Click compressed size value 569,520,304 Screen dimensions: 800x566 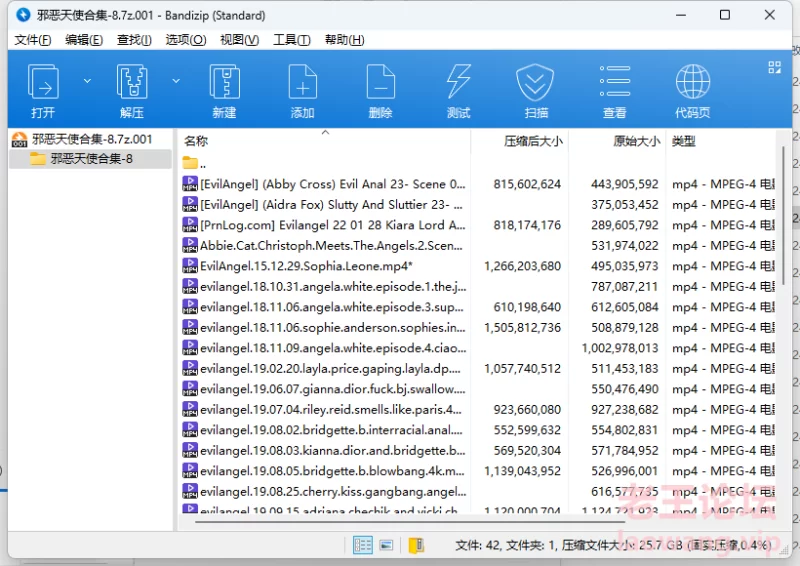pyautogui.click(x=527, y=450)
